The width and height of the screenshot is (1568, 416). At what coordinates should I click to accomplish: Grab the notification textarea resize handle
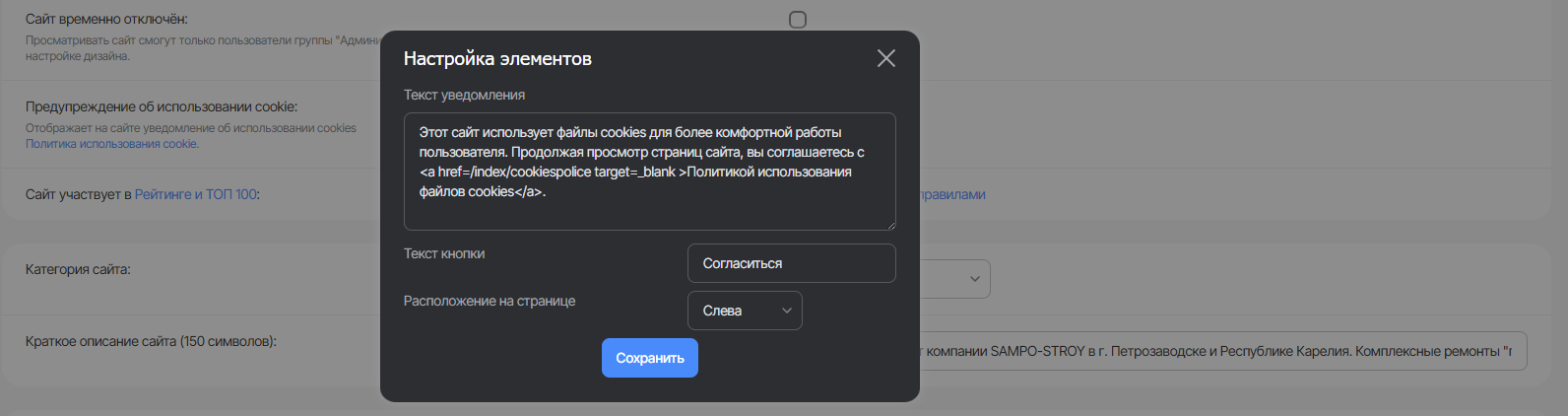[x=890, y=225]
